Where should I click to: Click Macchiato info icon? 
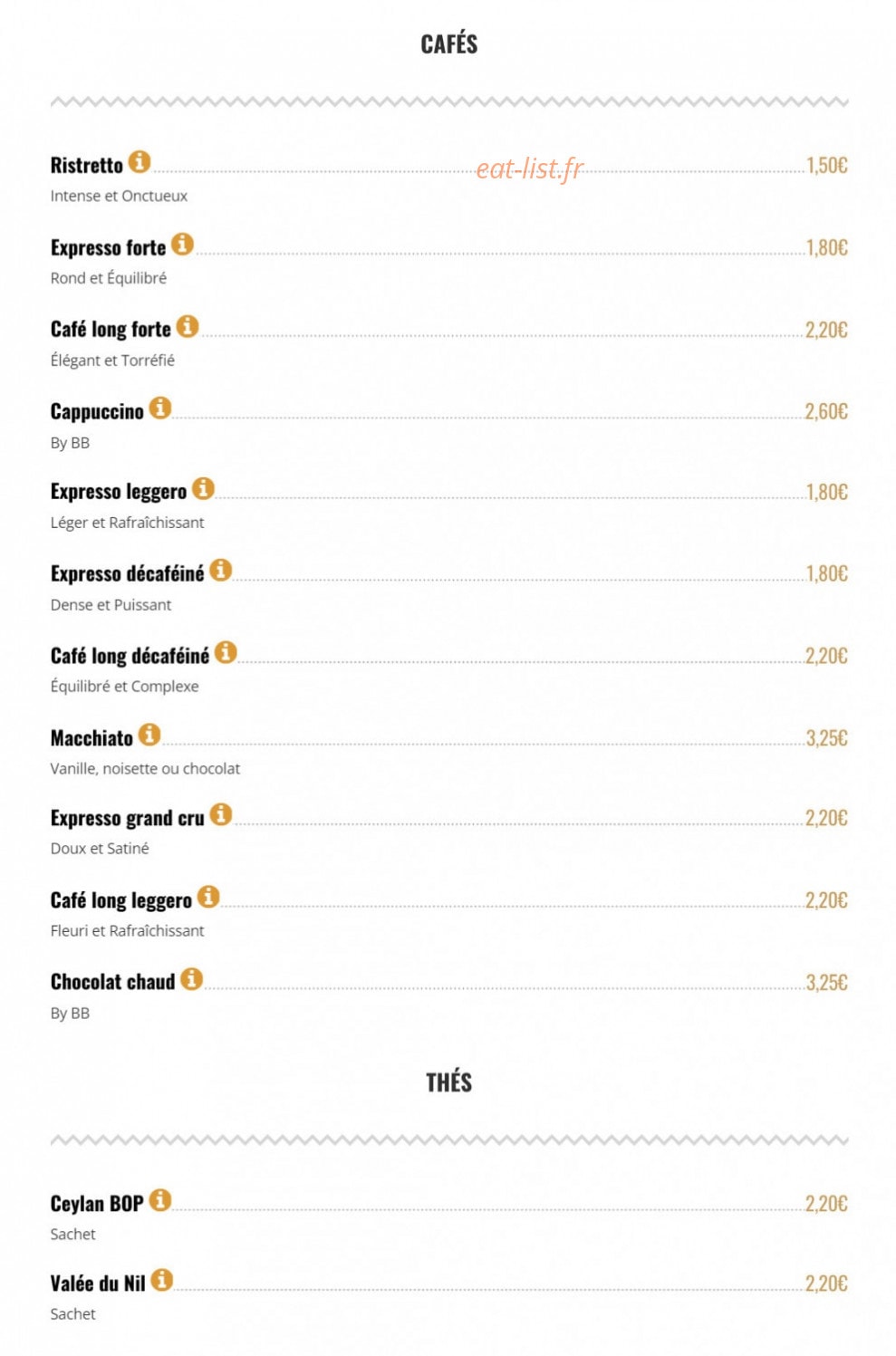(149, 735)
